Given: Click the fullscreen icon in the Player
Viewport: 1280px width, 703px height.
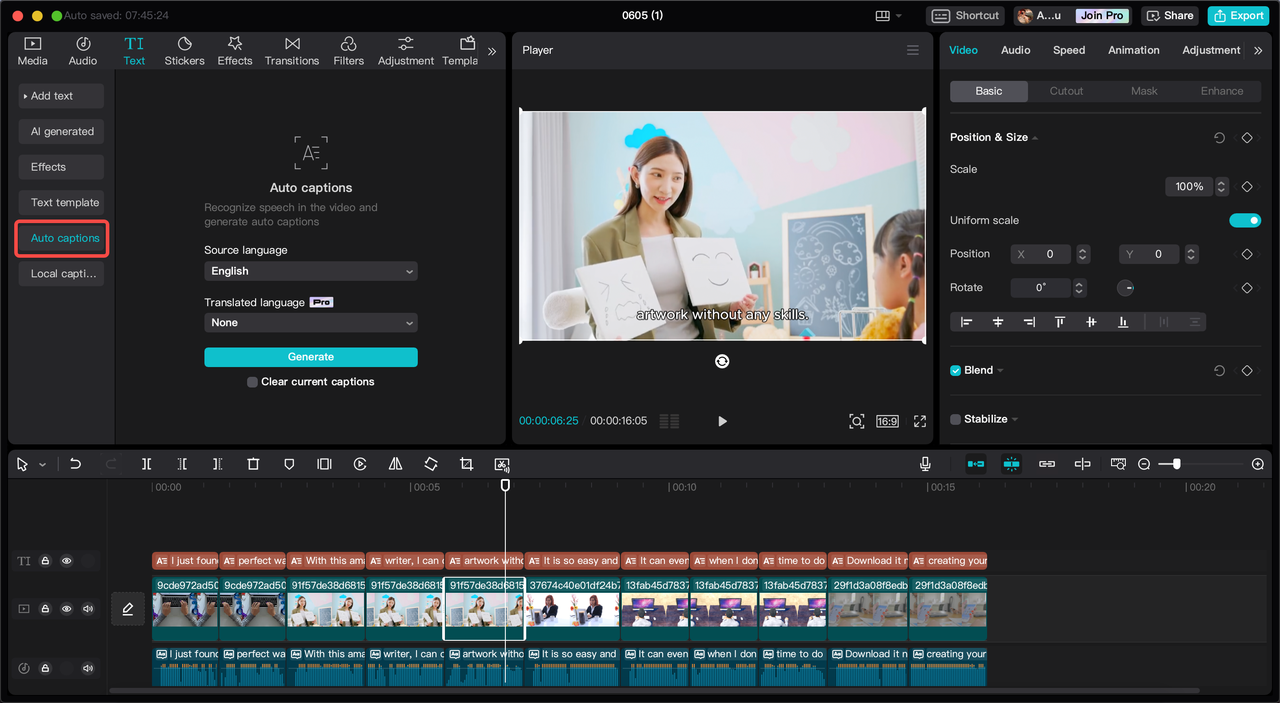Looking at the screenshot, I should coord(920,421).
